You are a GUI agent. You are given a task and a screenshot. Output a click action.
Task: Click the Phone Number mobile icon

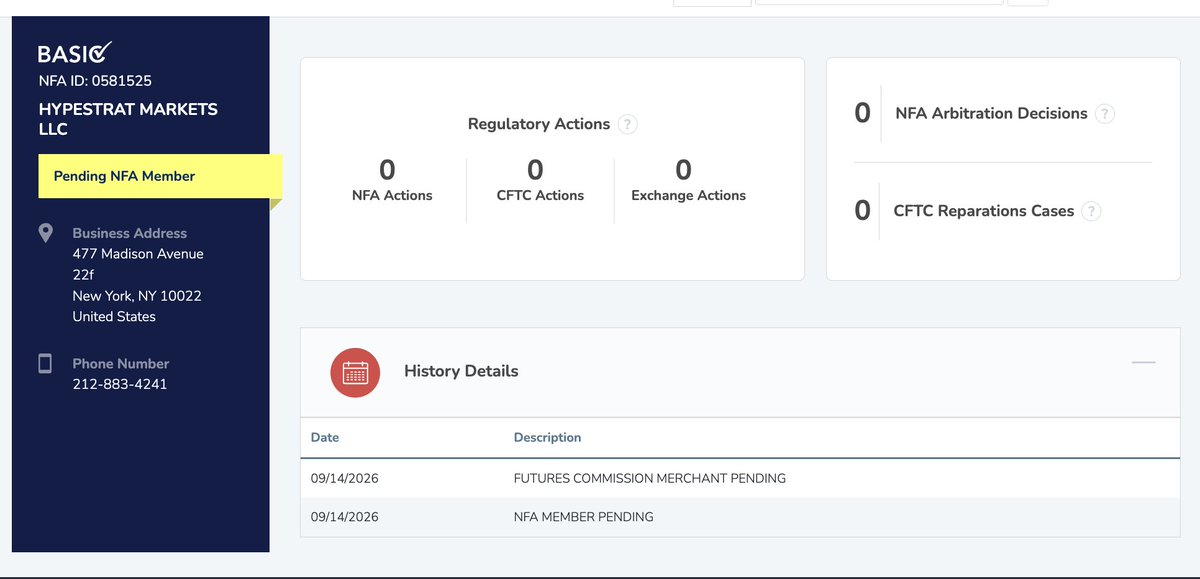(45, 363)
